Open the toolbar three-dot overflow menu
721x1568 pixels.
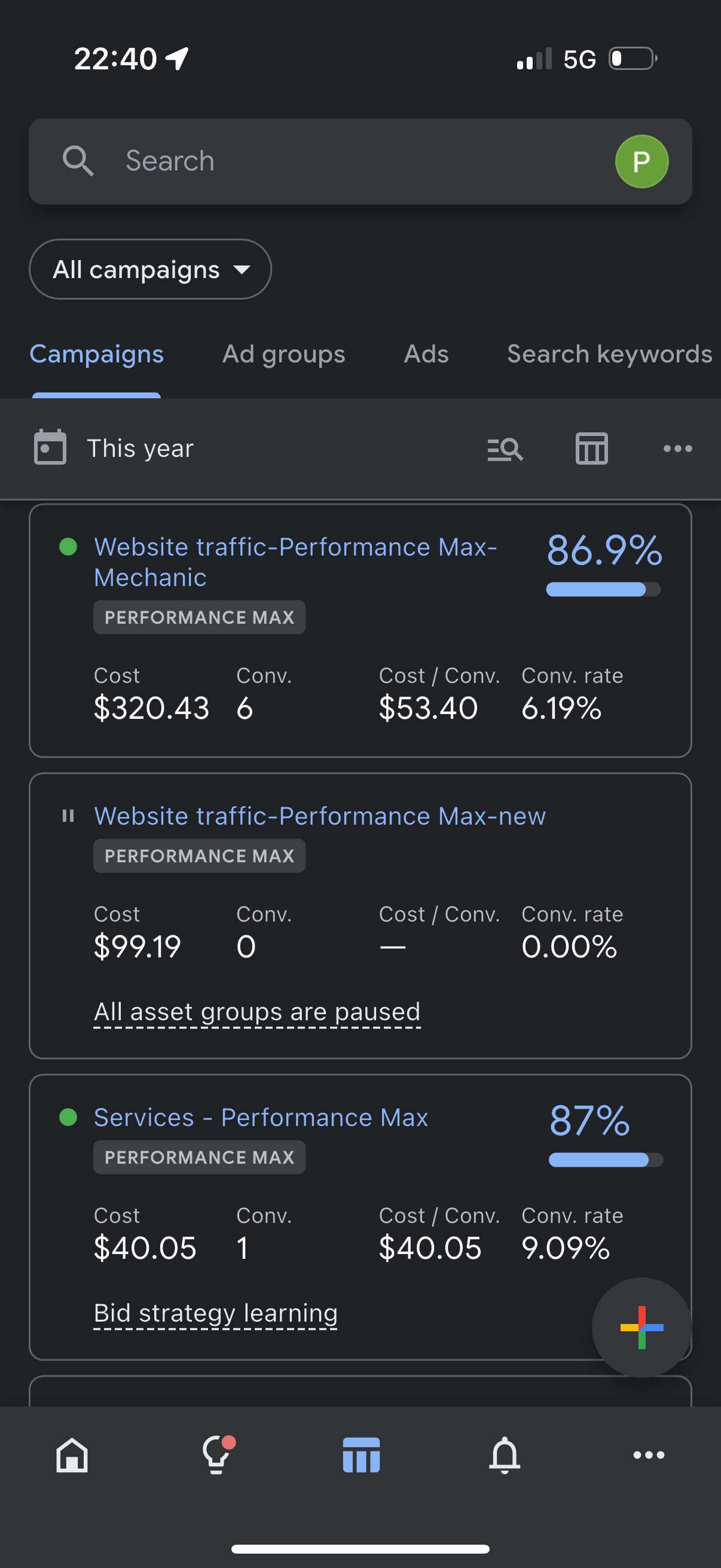(677, 449)
